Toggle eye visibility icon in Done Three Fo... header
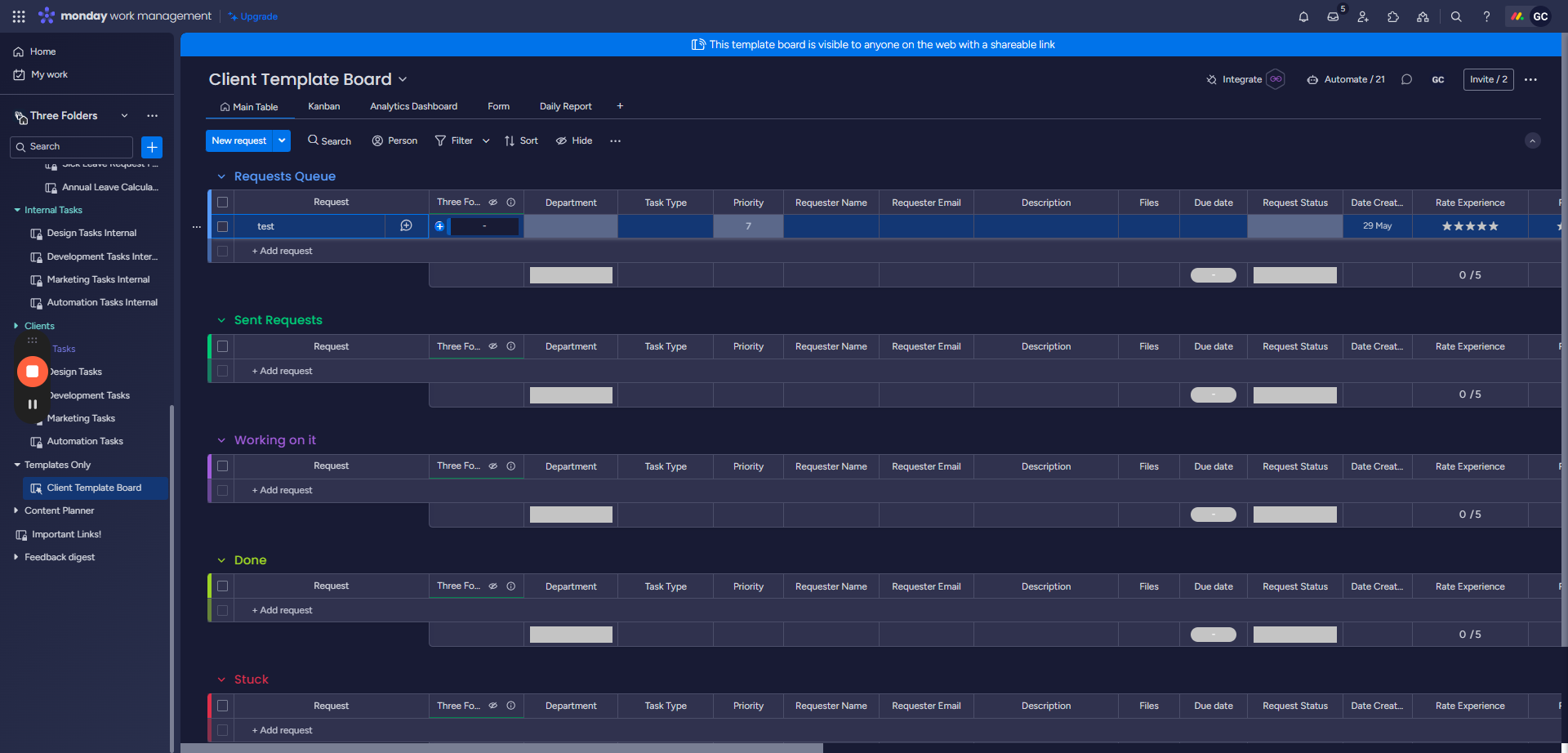The height and width of the screenshot is (753, 1568). coord(493,586)
